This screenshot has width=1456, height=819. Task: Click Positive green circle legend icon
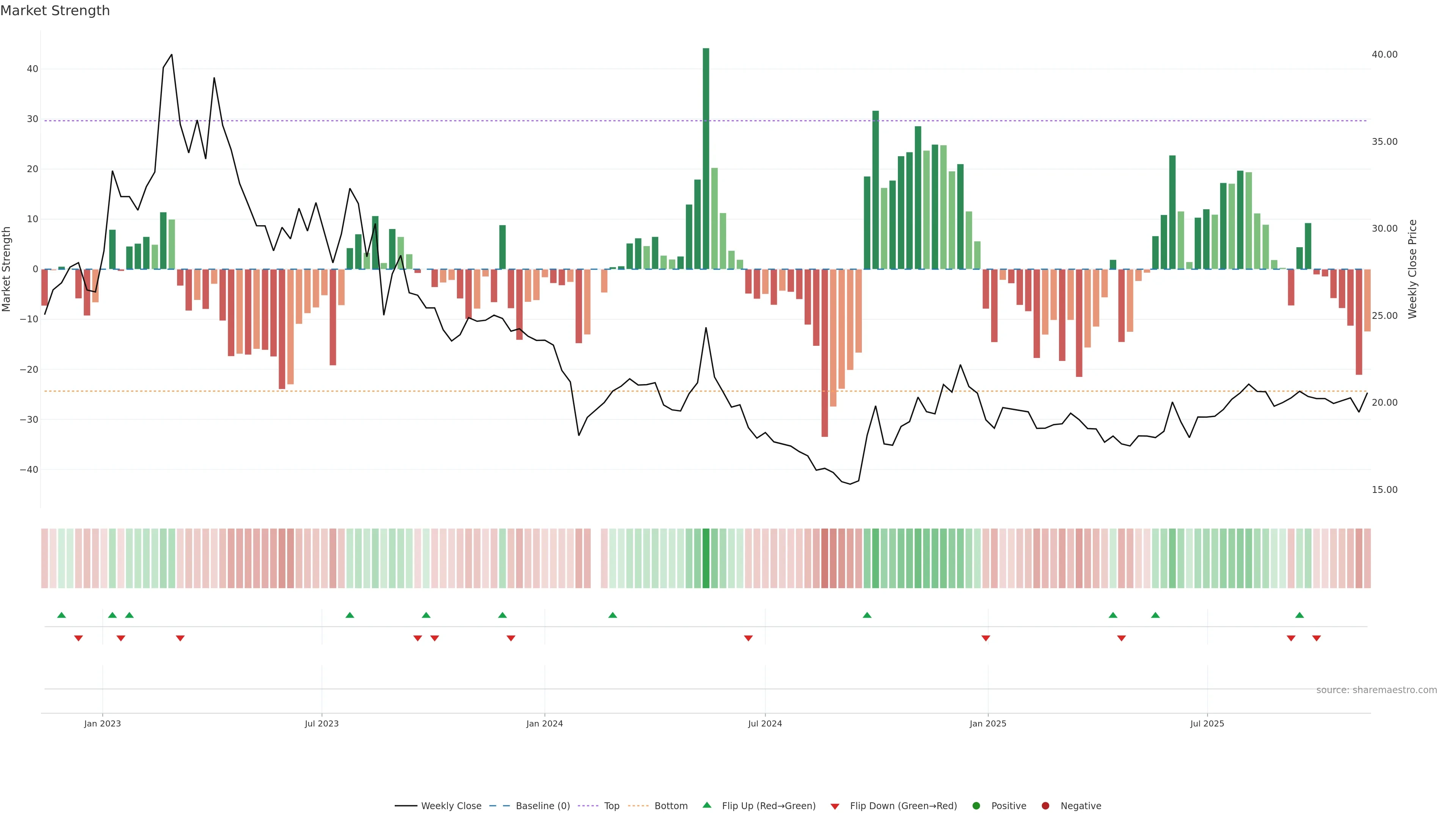976,806
